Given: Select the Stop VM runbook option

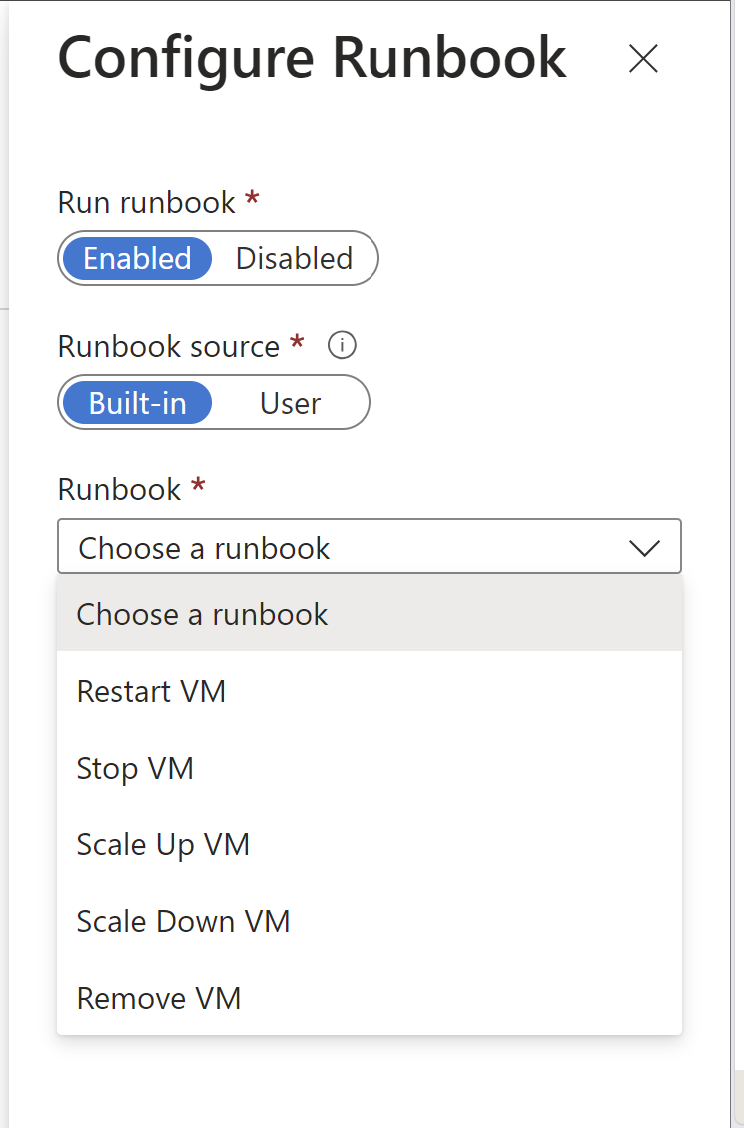Looking at the screenshot, I should point(135,768).
